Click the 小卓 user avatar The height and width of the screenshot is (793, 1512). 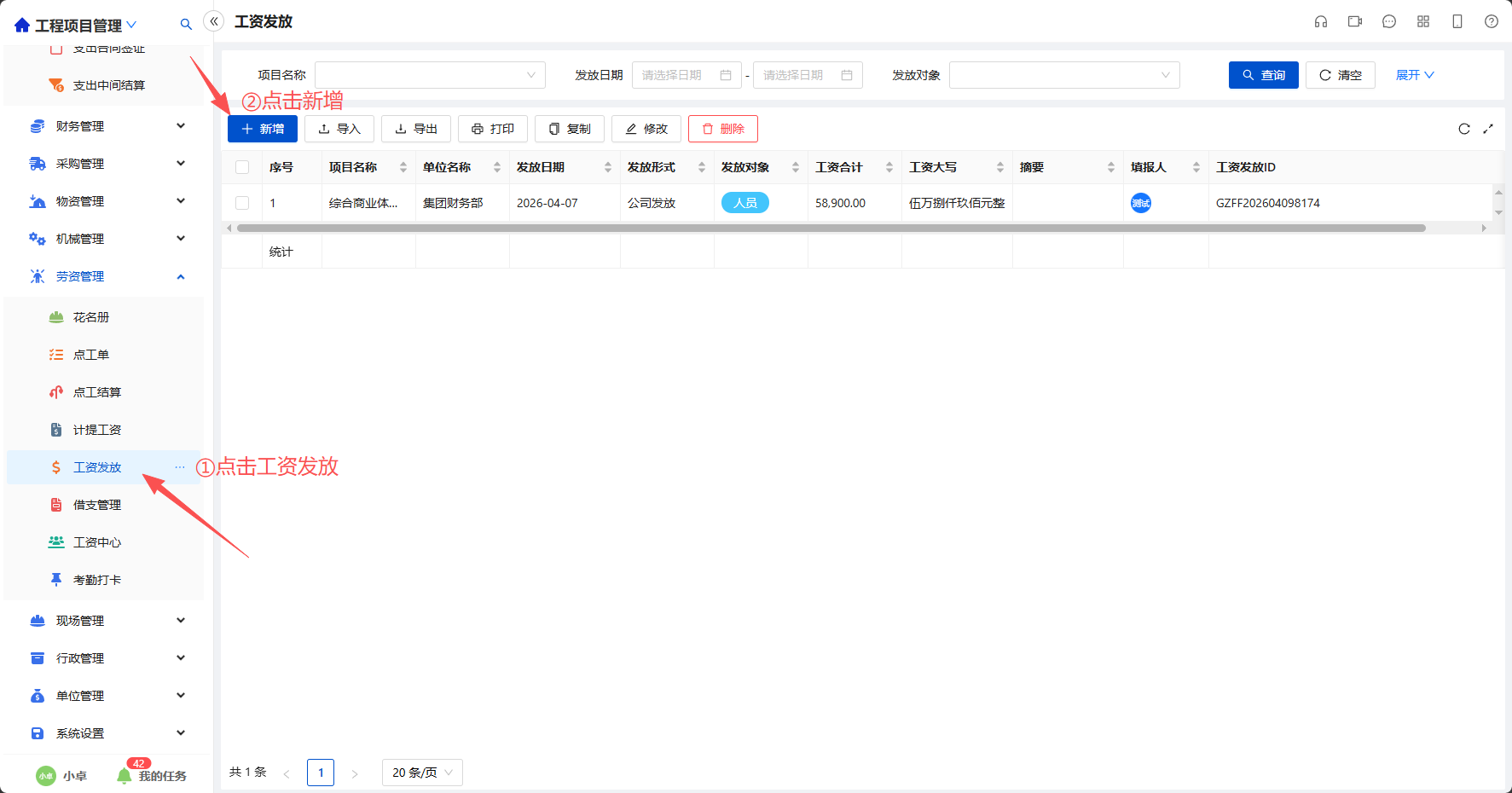click(x=46, y=776)
